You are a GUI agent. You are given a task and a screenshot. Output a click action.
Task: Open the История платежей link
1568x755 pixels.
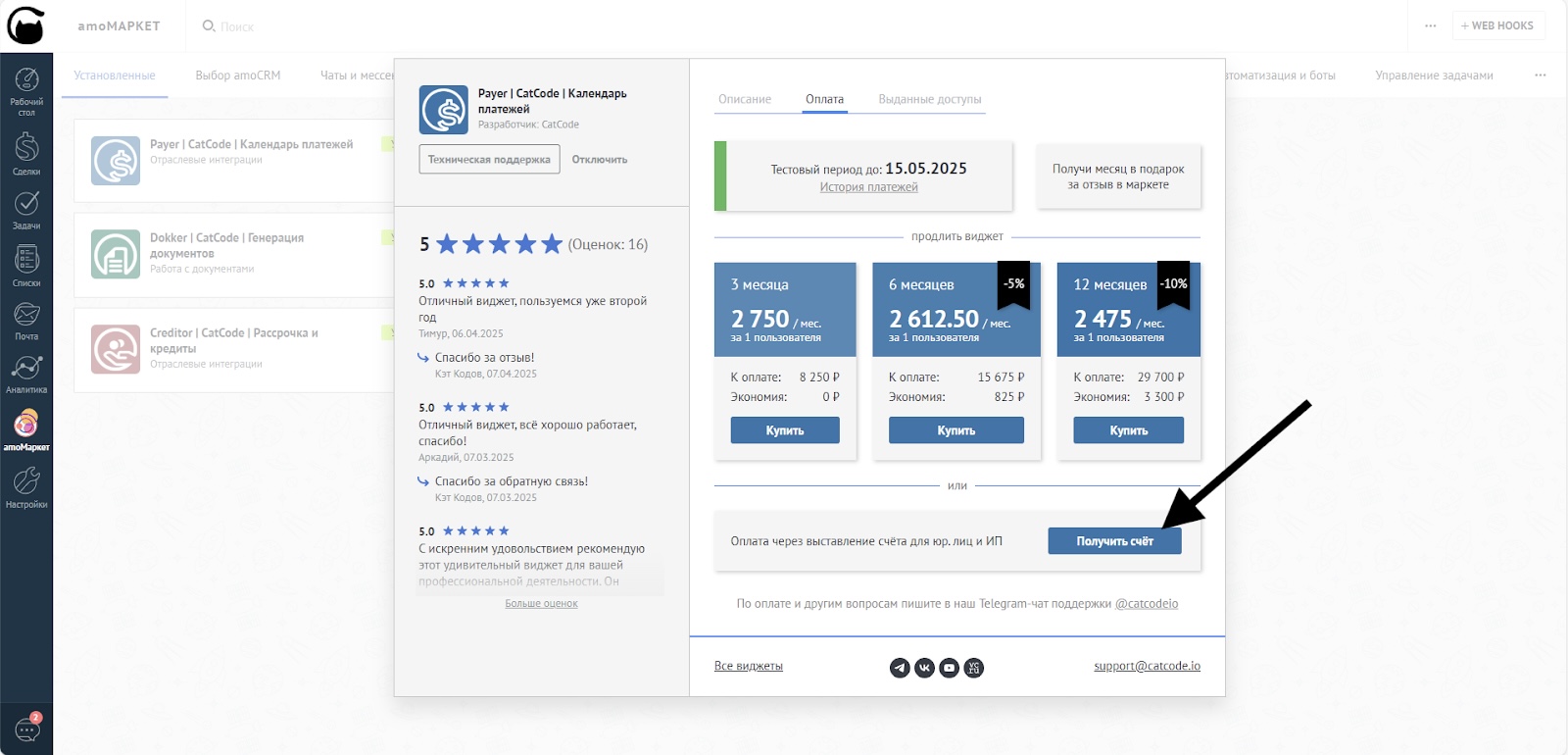869,187
